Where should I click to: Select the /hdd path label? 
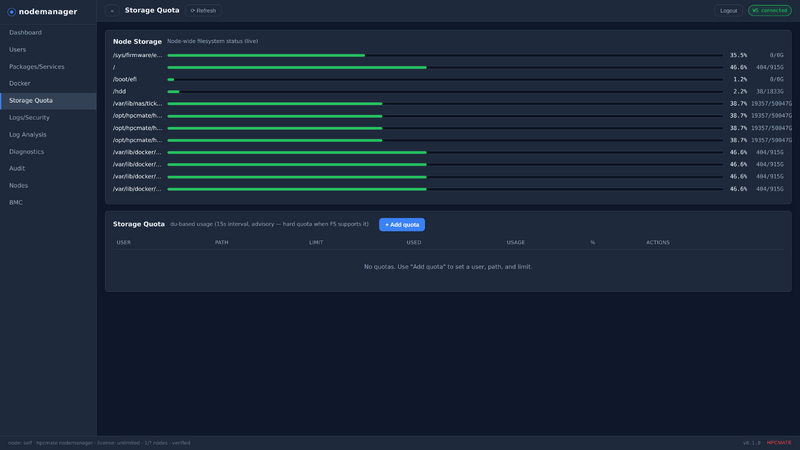point(119,92)
